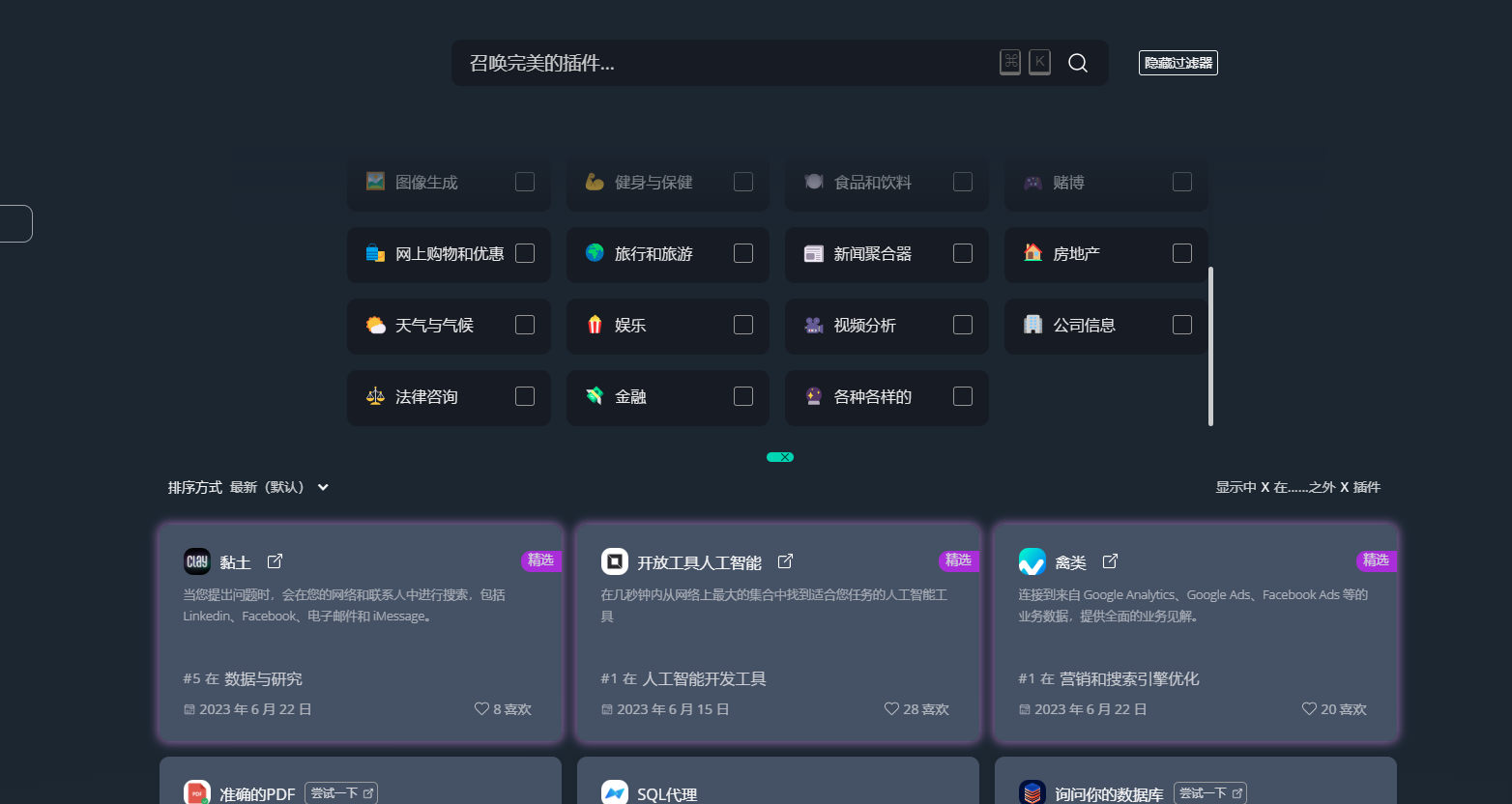Click the 精选 badge on 禽类 card

[x=1377, y=560]
